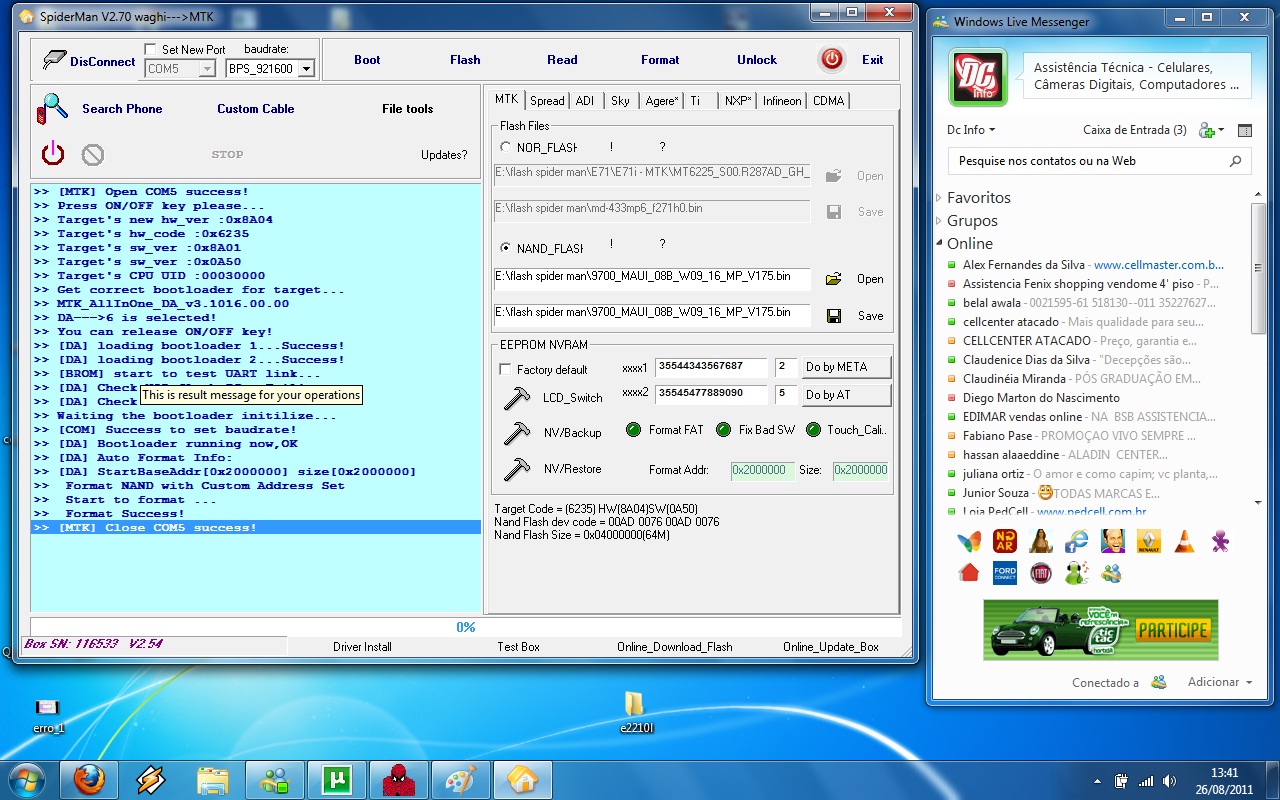Screen dimensions: 1280x800
Task: Click the red Exit power icon
Action: pyautogui.click(x=832, y=59)
